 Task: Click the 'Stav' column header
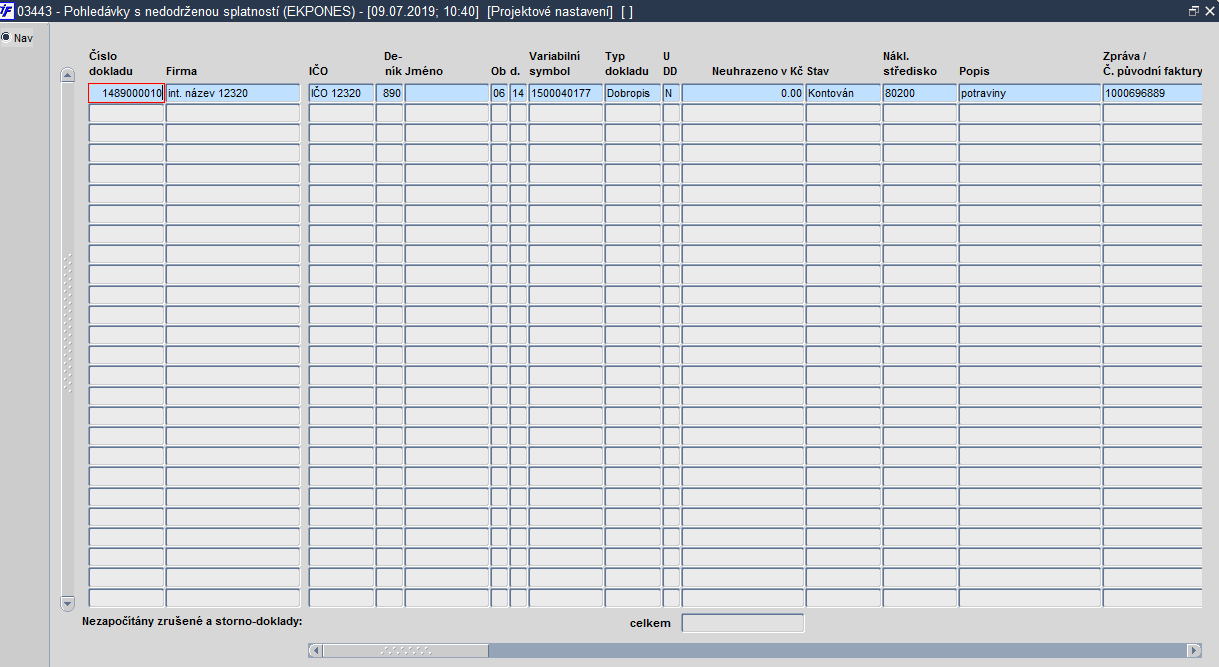click(x=818, y=72)
